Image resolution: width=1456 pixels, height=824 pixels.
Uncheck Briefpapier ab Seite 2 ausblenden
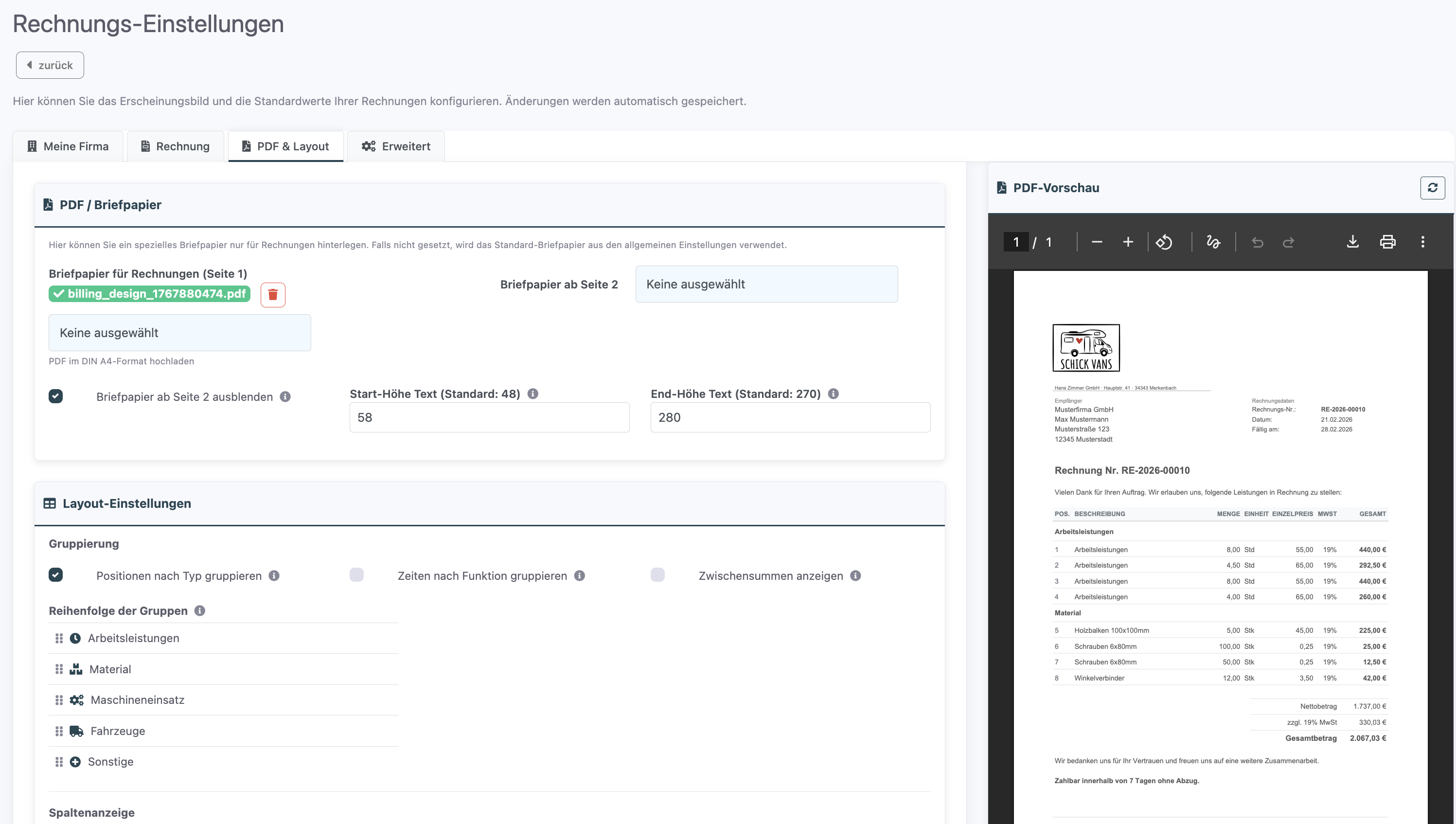pos(55,396)
